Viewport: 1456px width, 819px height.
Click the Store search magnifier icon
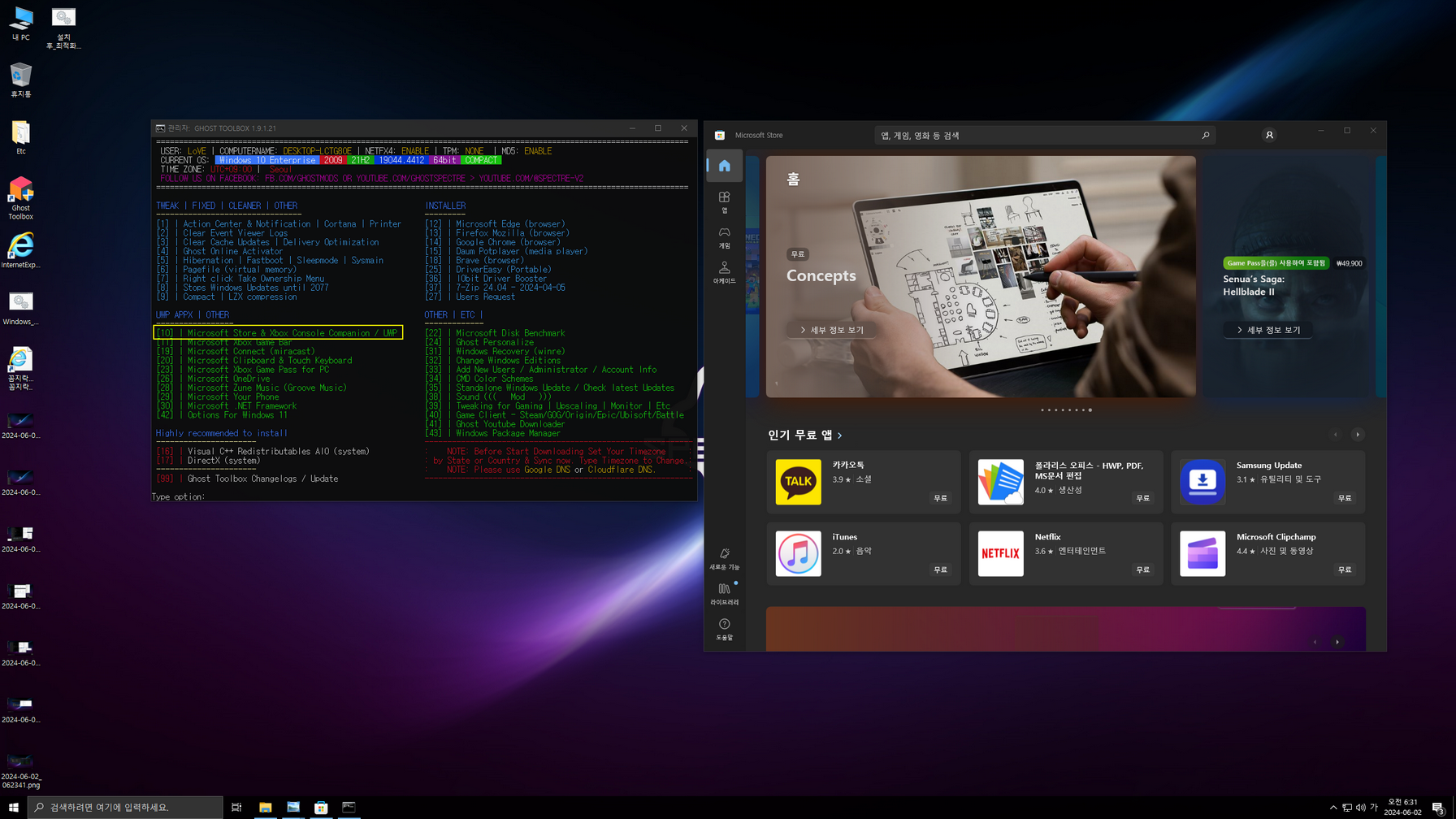[x=1205, y=136]
